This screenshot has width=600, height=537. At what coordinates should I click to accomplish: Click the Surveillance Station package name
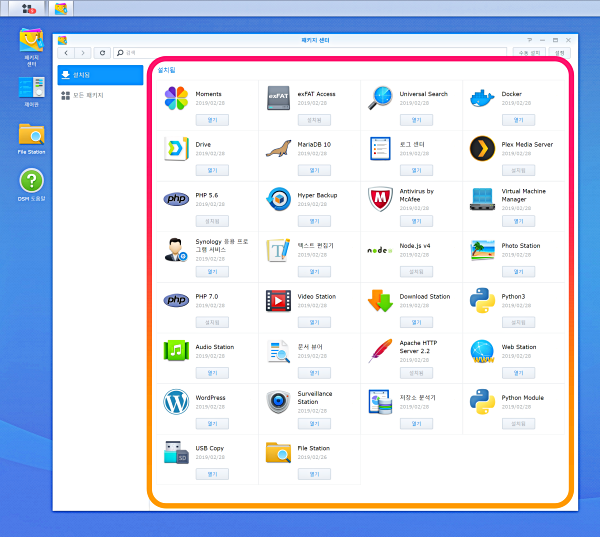click(315, 398)
